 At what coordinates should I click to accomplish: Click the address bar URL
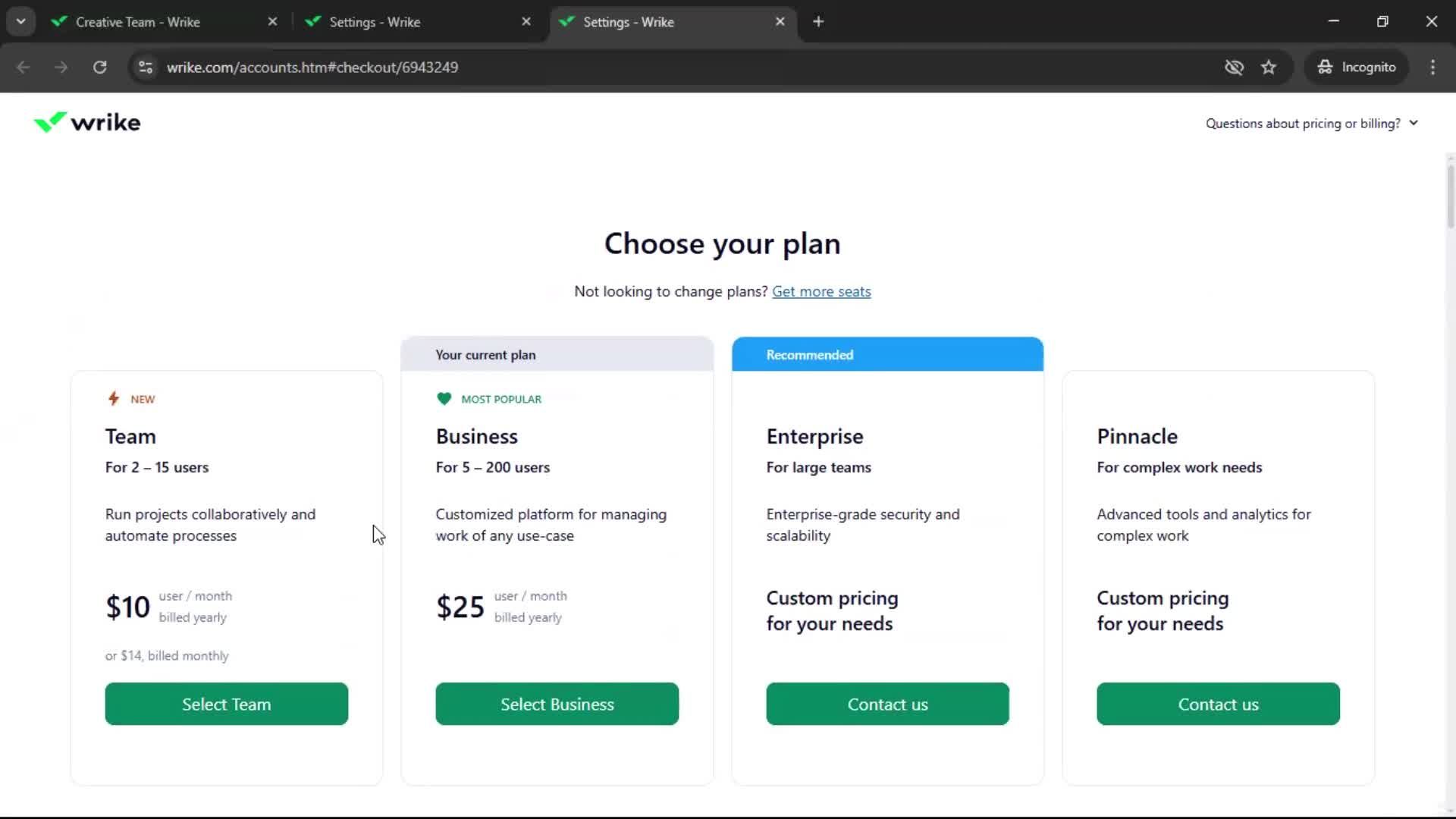pos(312,67)
